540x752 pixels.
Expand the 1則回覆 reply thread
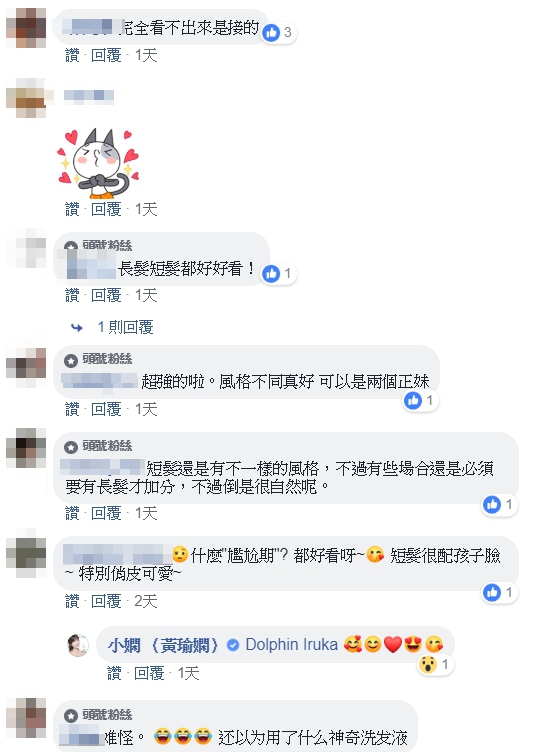(x=126, y=328)
